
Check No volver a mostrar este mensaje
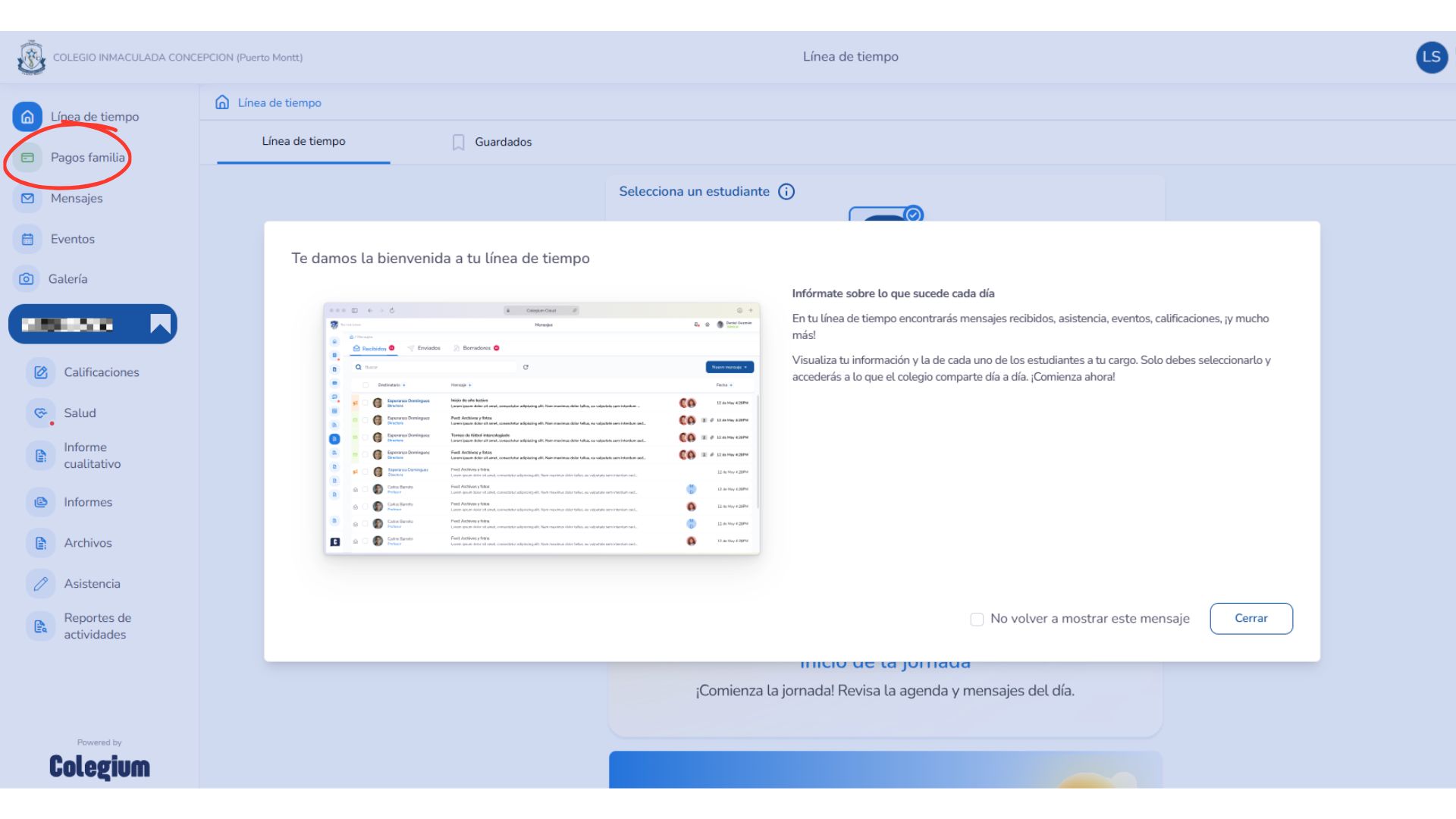click(977, 620)
